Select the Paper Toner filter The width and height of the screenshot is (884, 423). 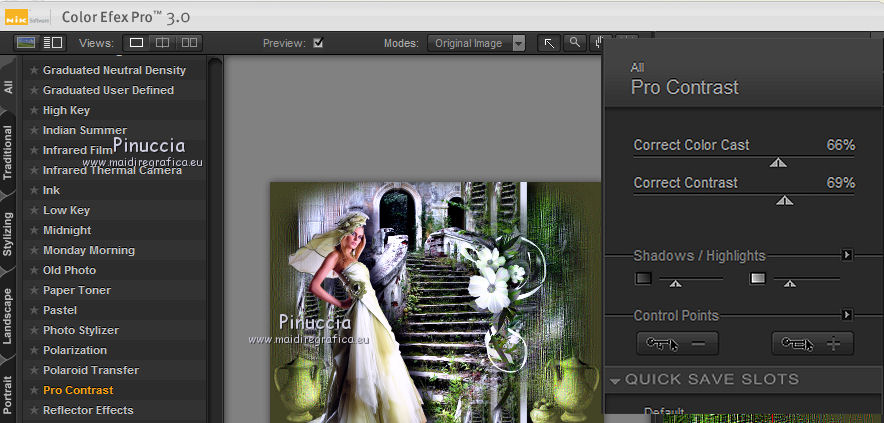click(114, 290)
